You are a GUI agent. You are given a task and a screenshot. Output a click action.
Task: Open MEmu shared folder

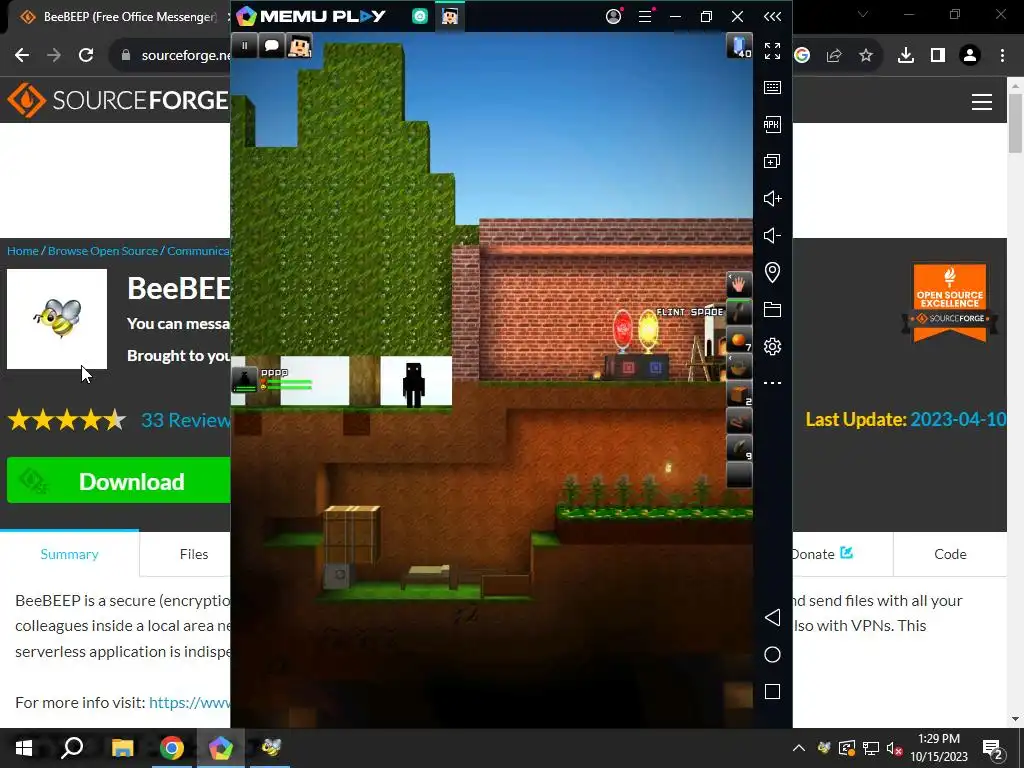point(773,310)
